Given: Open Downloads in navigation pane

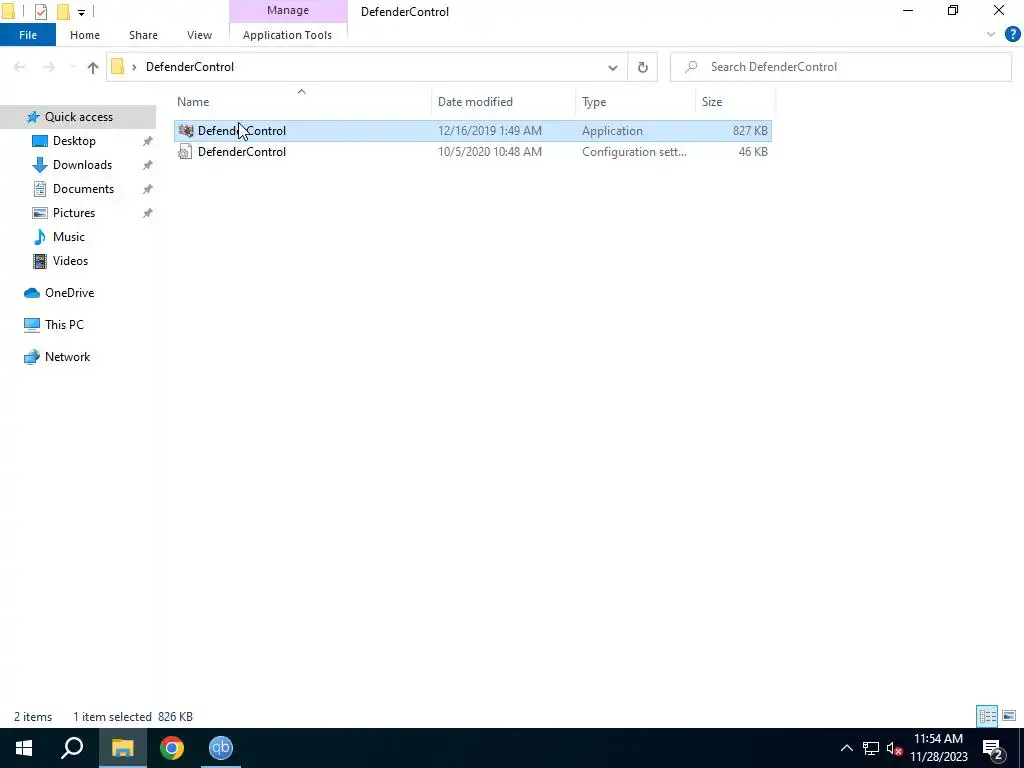Looking at the screenshot, I should coord(82,165).
